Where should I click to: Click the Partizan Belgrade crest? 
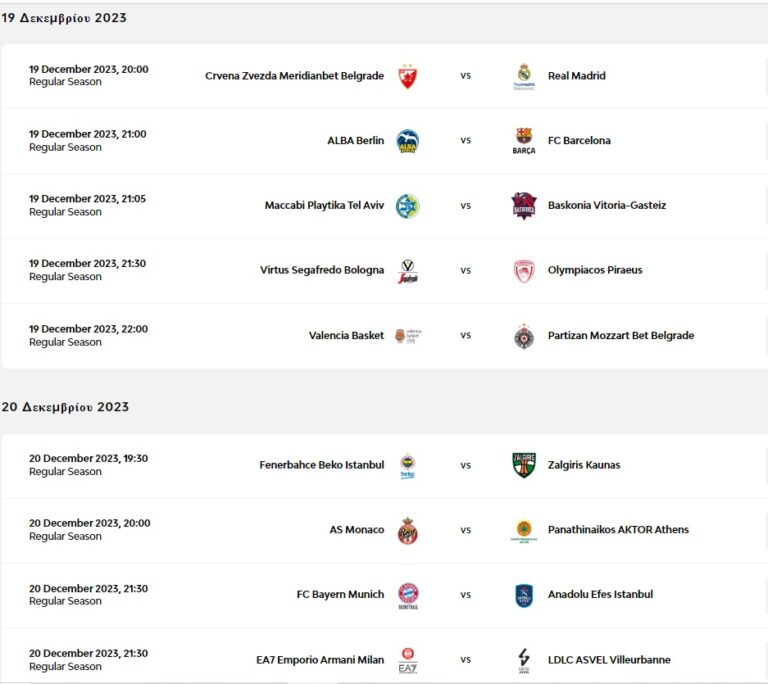524,336
